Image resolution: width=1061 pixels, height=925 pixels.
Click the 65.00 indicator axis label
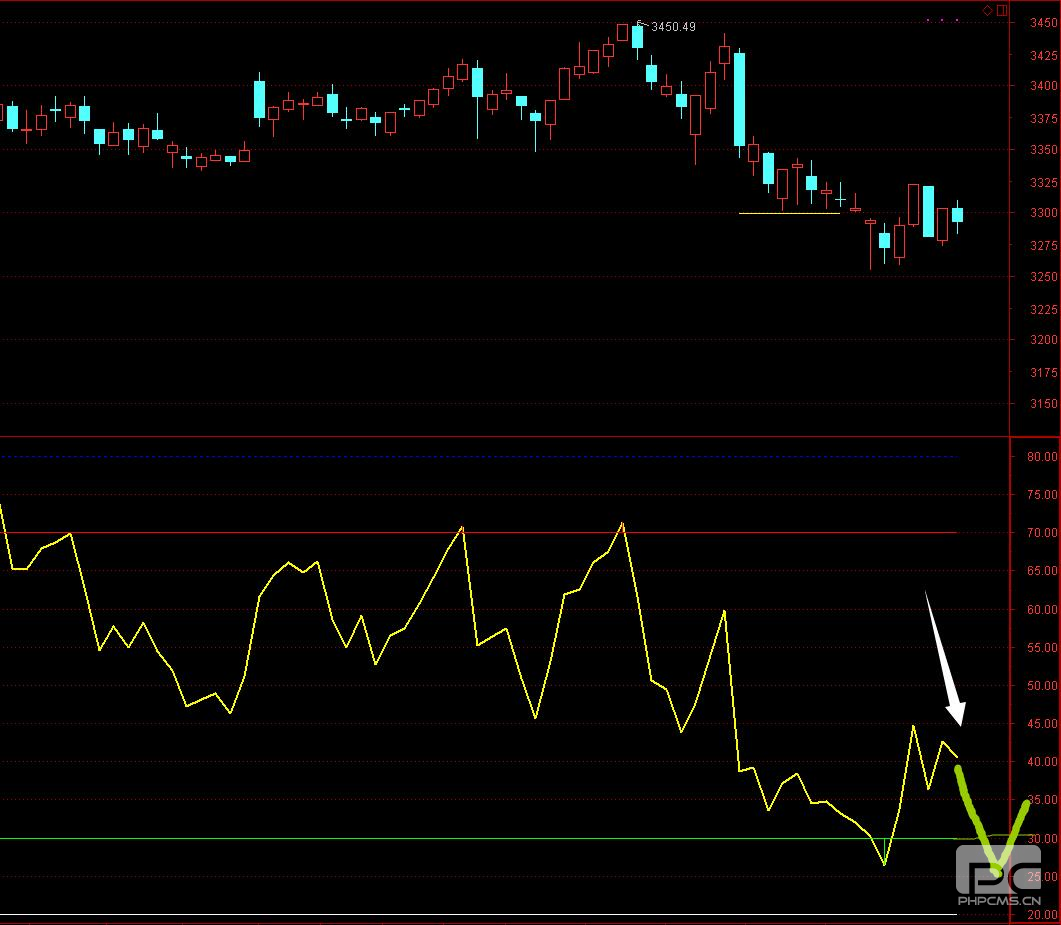point(1042,570)
